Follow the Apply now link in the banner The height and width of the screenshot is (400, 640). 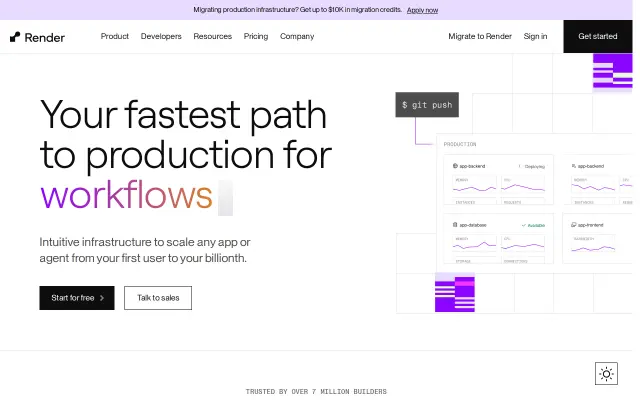422,10
